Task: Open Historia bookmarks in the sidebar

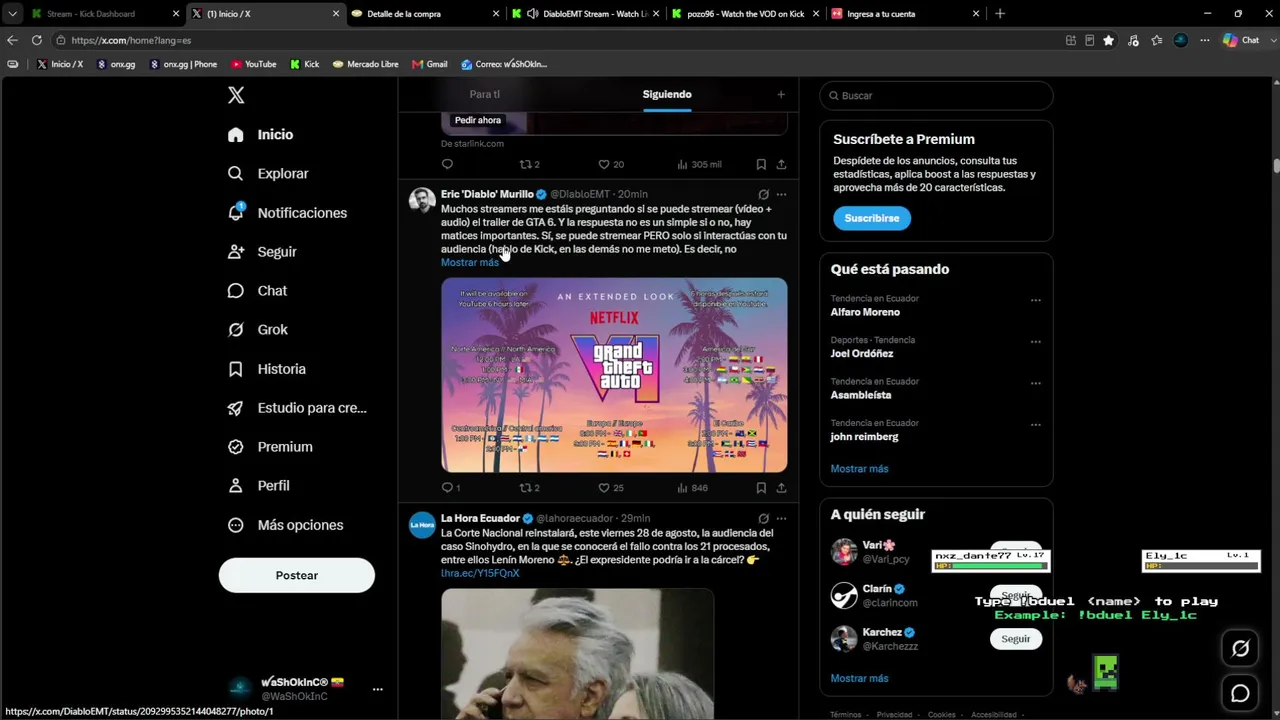Action: (266, 368)
